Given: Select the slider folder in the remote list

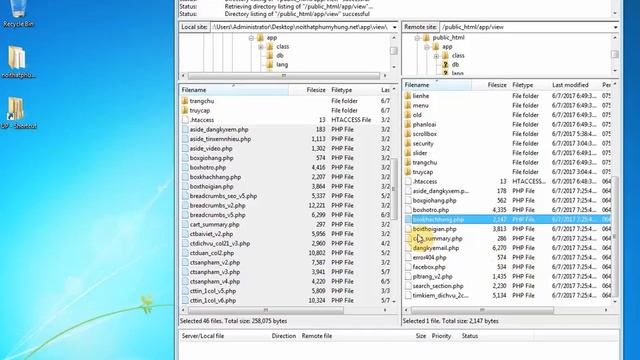Looking at the screenshot, I should tap(420, 153).
